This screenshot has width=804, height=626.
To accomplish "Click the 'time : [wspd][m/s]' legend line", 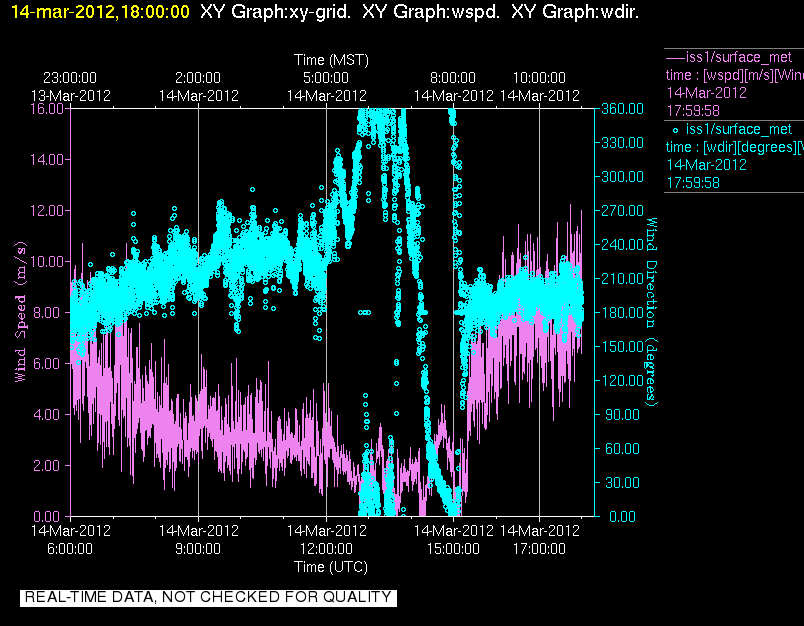I will (735, 75).
